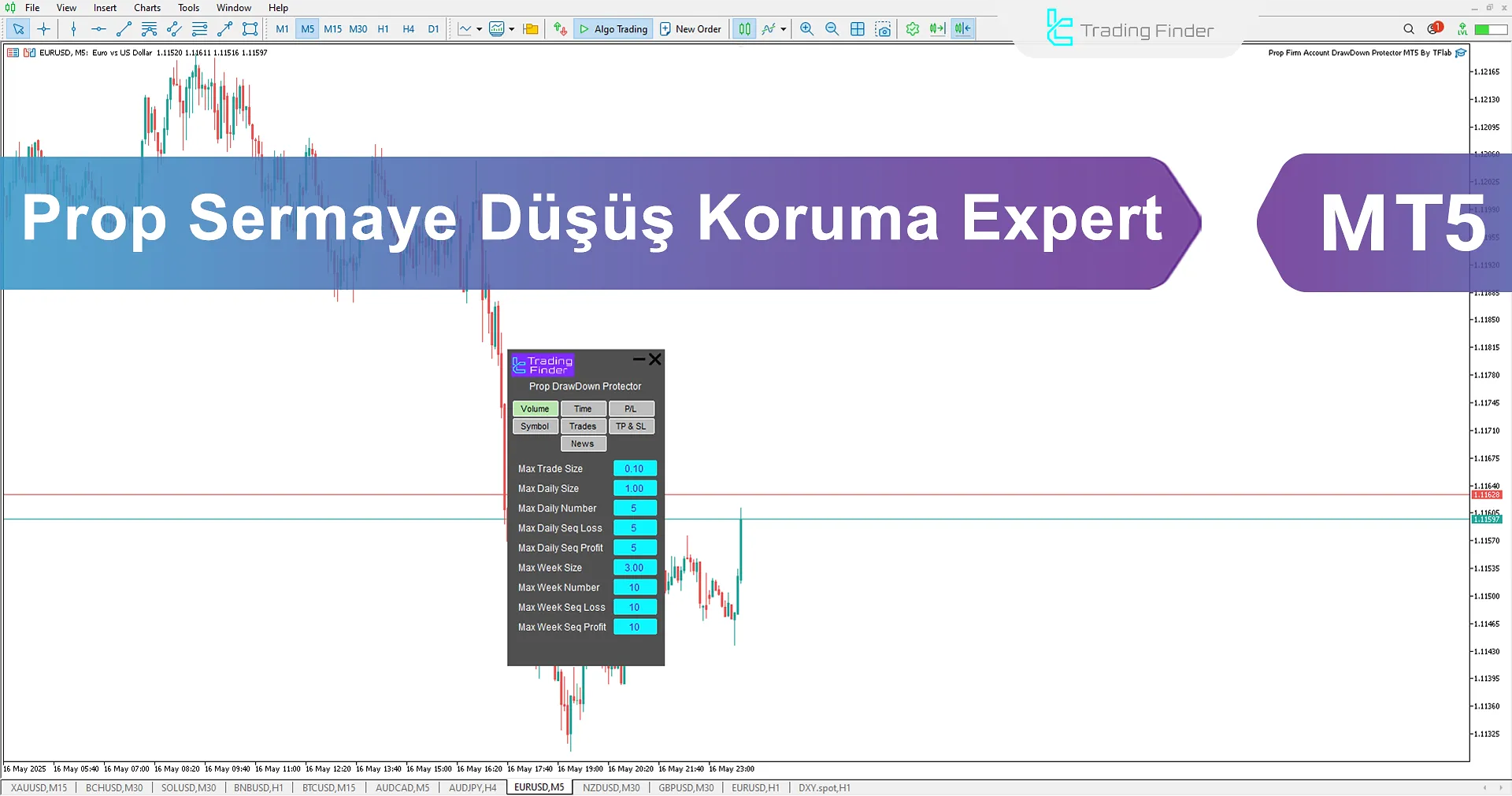Open the notifications icon with red badge
1512x796 pixels.
point(1434,28)
